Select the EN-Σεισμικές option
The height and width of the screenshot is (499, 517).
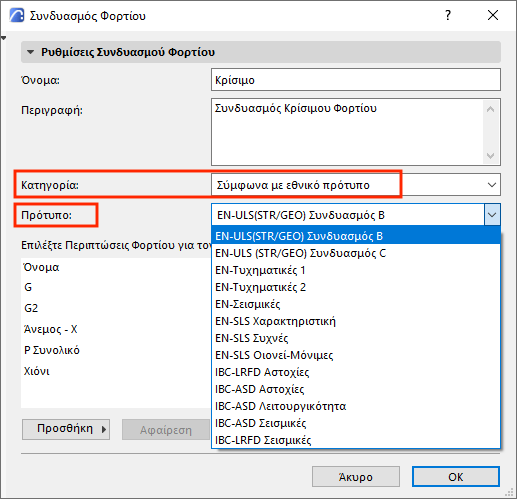356,304
